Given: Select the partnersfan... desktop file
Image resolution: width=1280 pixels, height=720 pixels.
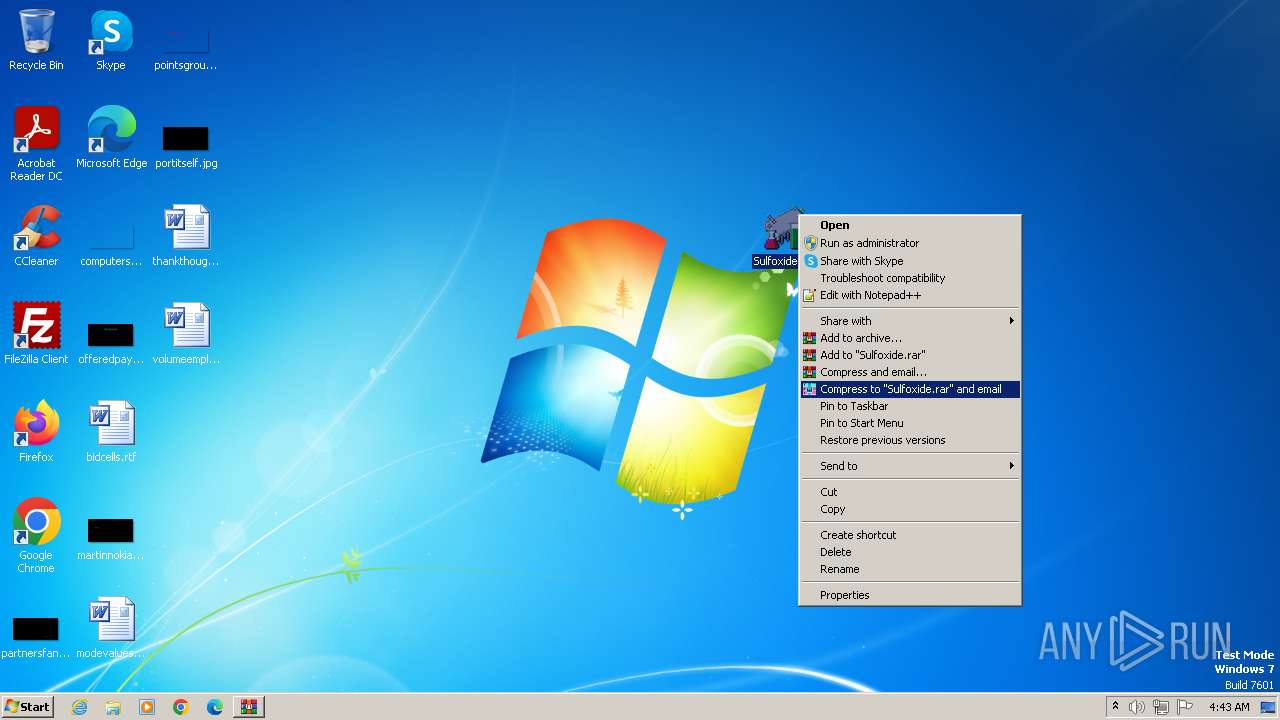Looking at the screenshot, I should tap(36, 635).
